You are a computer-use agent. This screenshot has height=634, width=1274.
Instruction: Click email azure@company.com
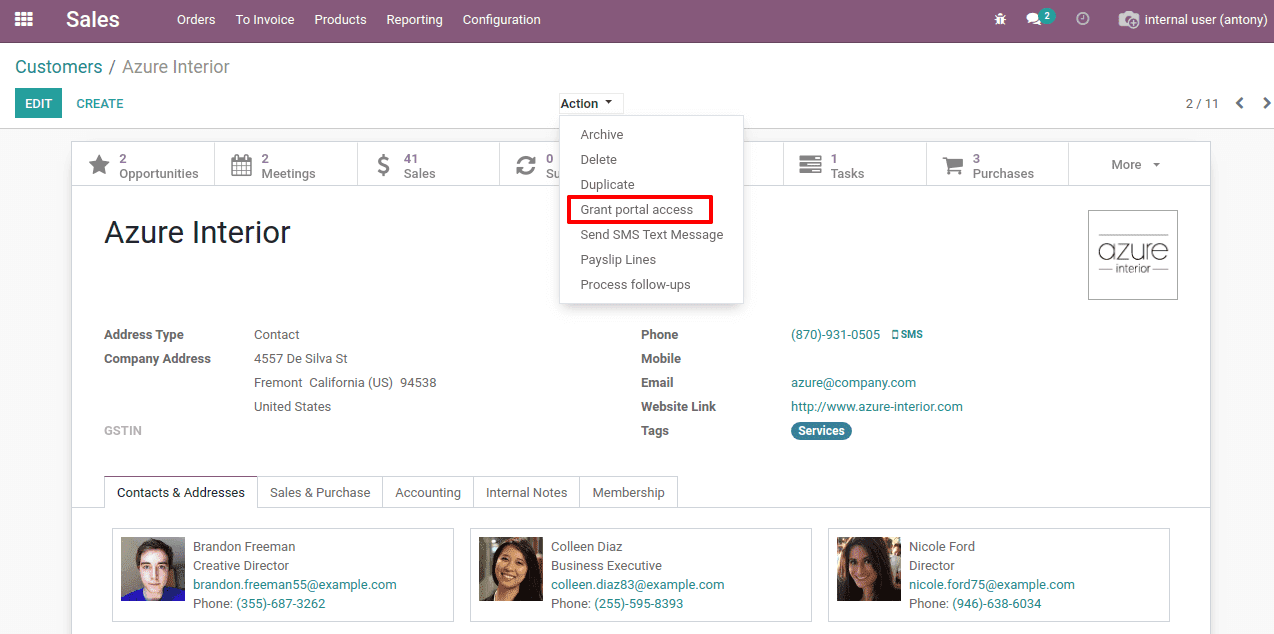pyautogui.click(x=853, y=383)
